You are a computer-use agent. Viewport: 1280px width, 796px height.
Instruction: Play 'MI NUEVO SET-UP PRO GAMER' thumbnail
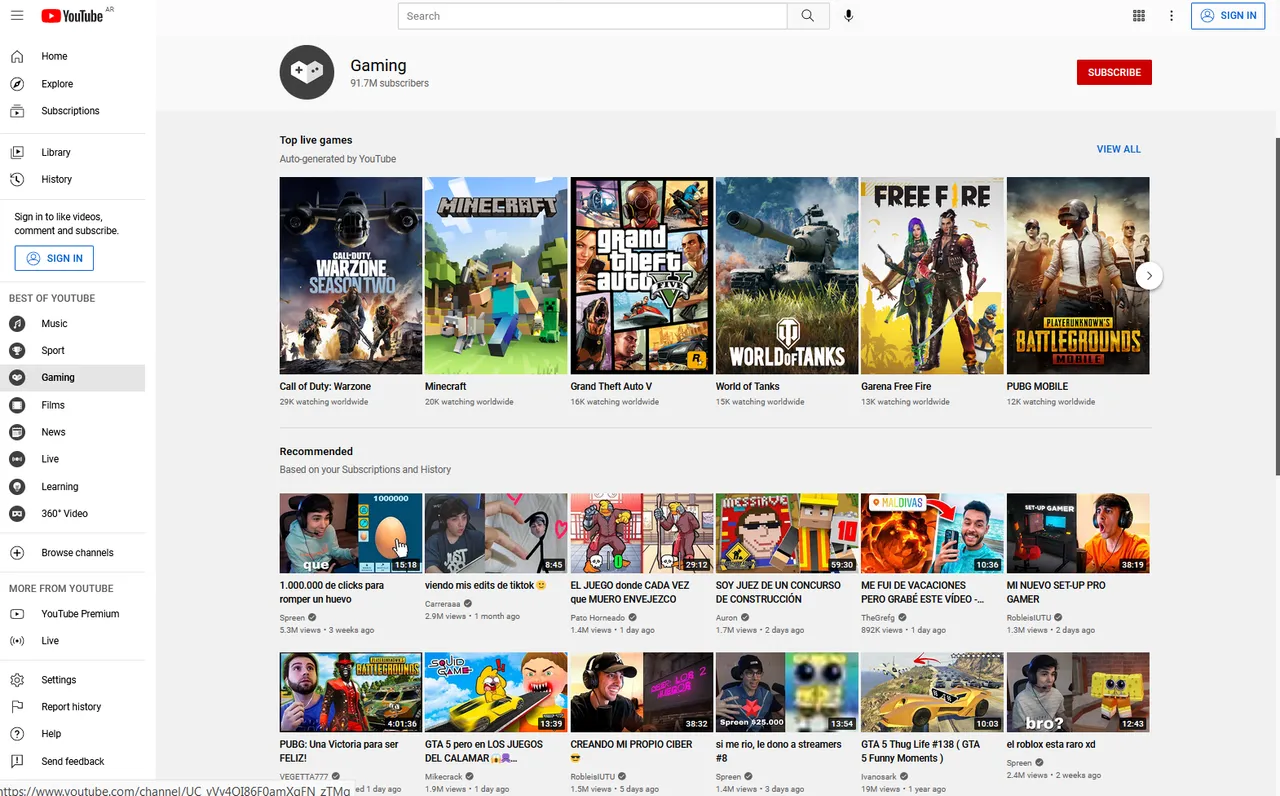coord(1078,533)
